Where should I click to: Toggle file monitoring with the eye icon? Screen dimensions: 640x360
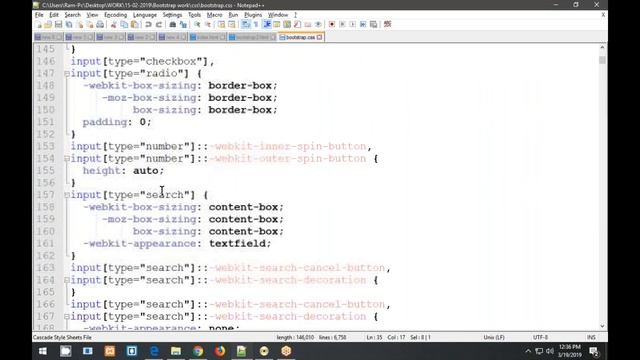pos(318,24)
